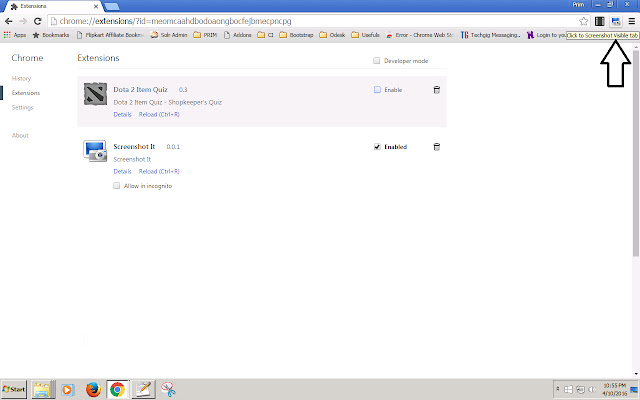This screenshot has height=400, width=640.
Task: Show hidden system tray icons arrow
Action: tap(558, 389)
